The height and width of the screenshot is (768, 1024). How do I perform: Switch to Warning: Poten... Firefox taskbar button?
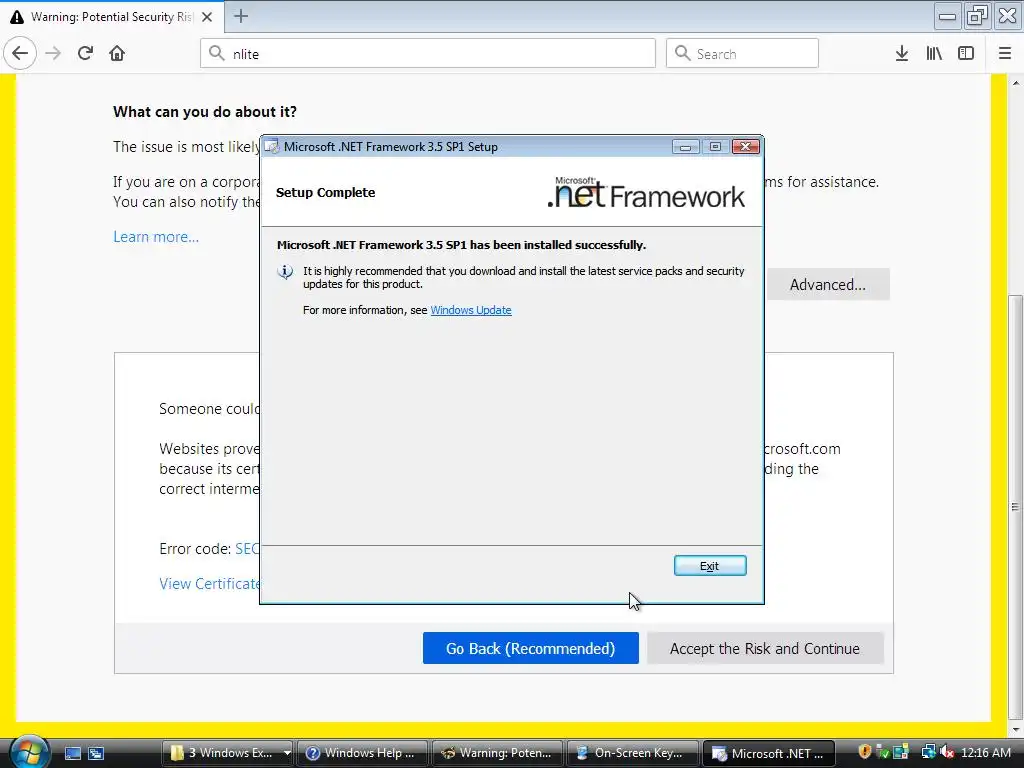pyautogui.click(x=498, y=753)
